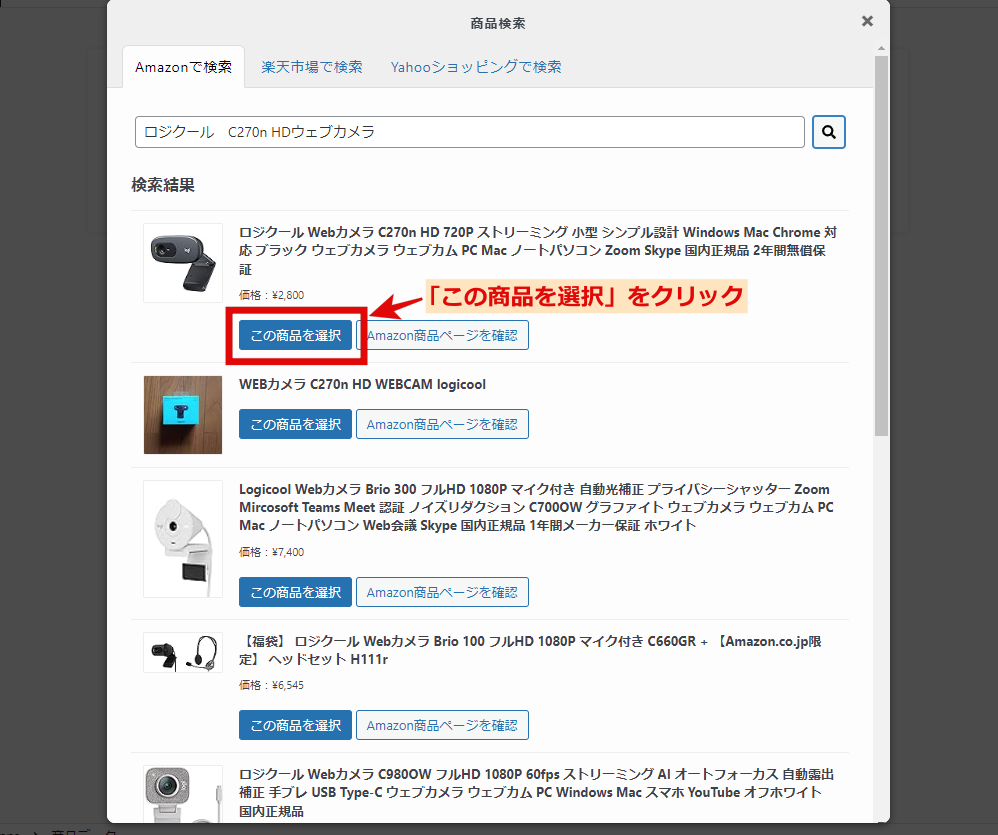Click the ロジクール Webカメラ C980OW title
998x835 pixels.
coord(537,792)
